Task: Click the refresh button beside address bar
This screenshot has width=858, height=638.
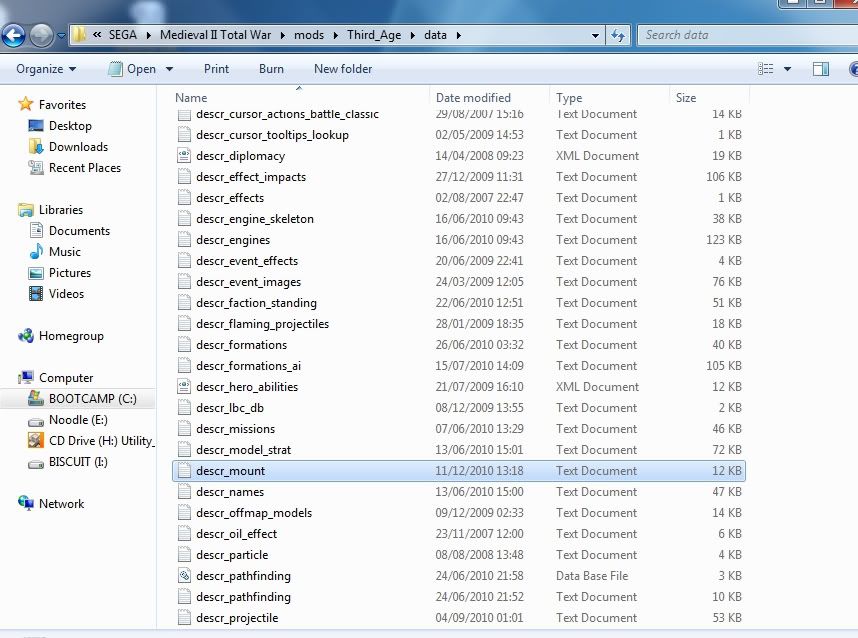Action: coord(618,35)
